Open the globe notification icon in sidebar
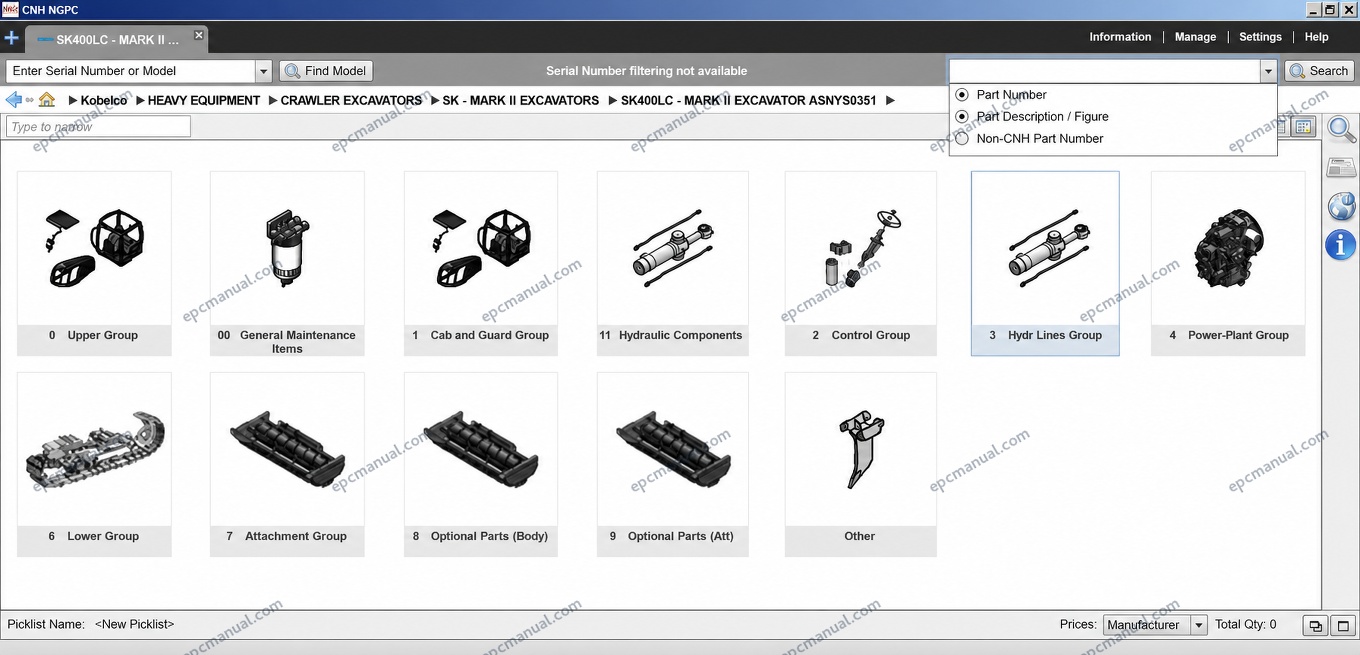Screen dimensions: 1360x655 (1341, 206)
